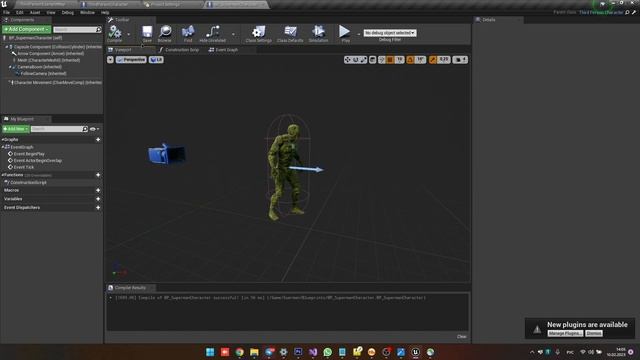Compile the blueprint with the Compile button
The image size is (640, 360).
point(115,33)
